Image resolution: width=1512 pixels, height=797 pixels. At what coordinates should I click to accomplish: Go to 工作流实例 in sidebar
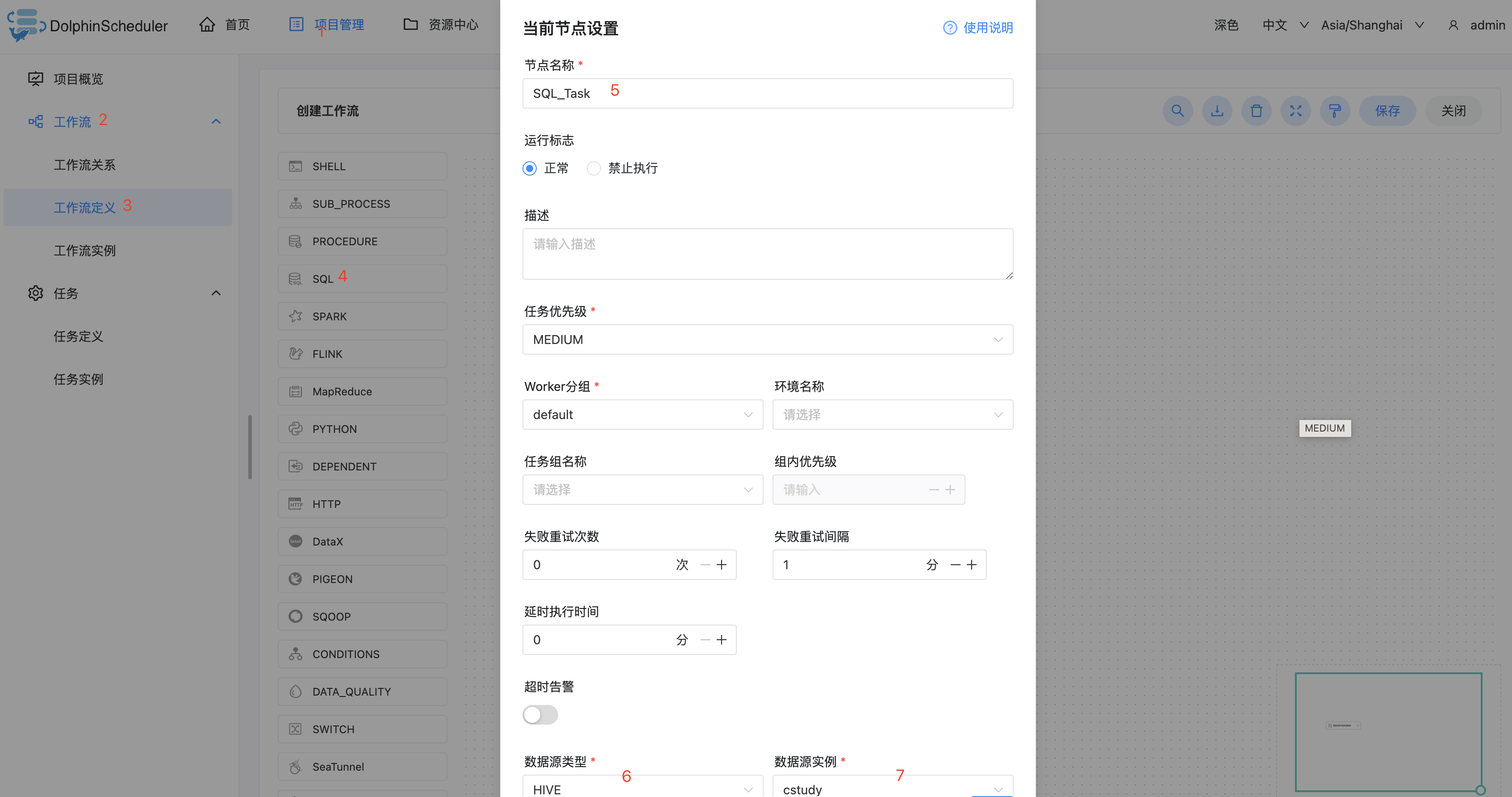pos(84,251)
